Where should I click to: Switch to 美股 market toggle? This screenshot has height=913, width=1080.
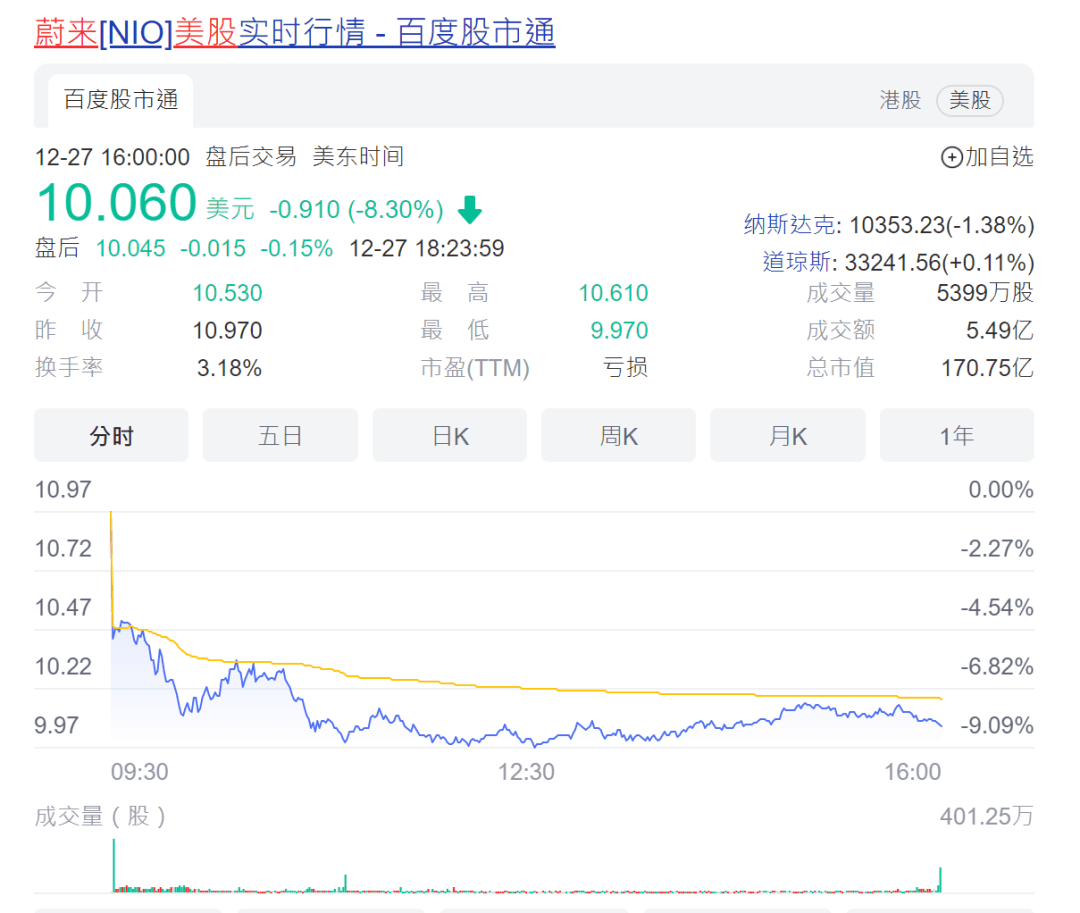click(969, 101)
